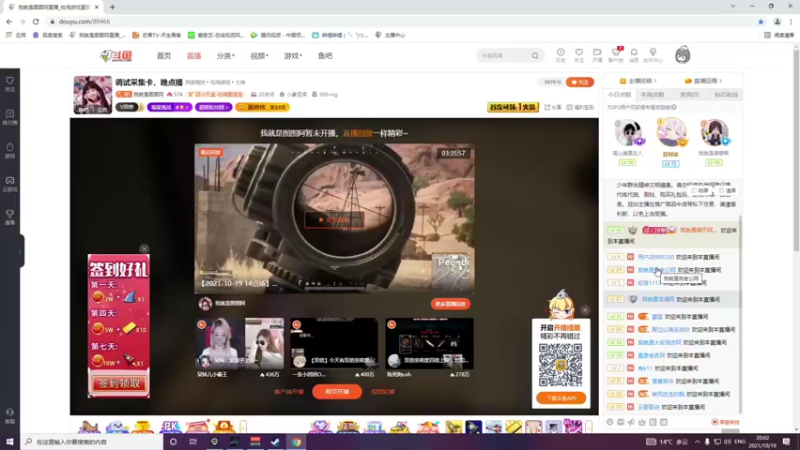The width and height of the screenshot is (800, 450).
Task: Click the 下载斗鱼APP button
Action: pyautogui.click(x=561, y=398)
